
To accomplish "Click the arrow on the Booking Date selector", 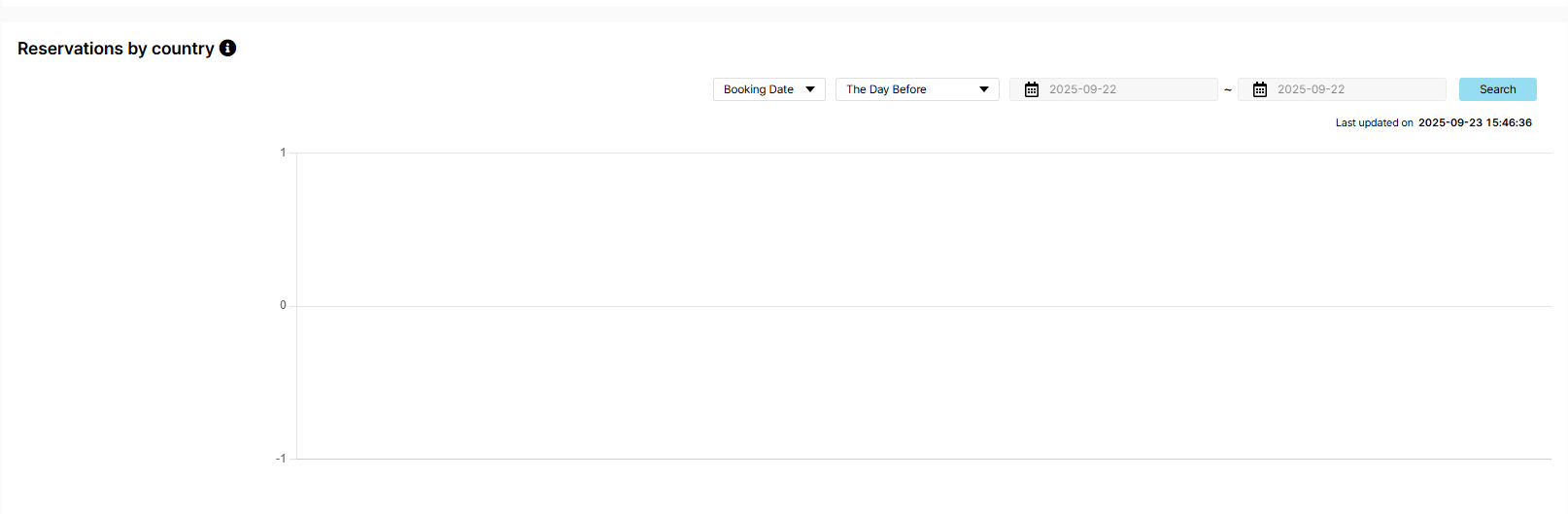I will click(810, 89).
